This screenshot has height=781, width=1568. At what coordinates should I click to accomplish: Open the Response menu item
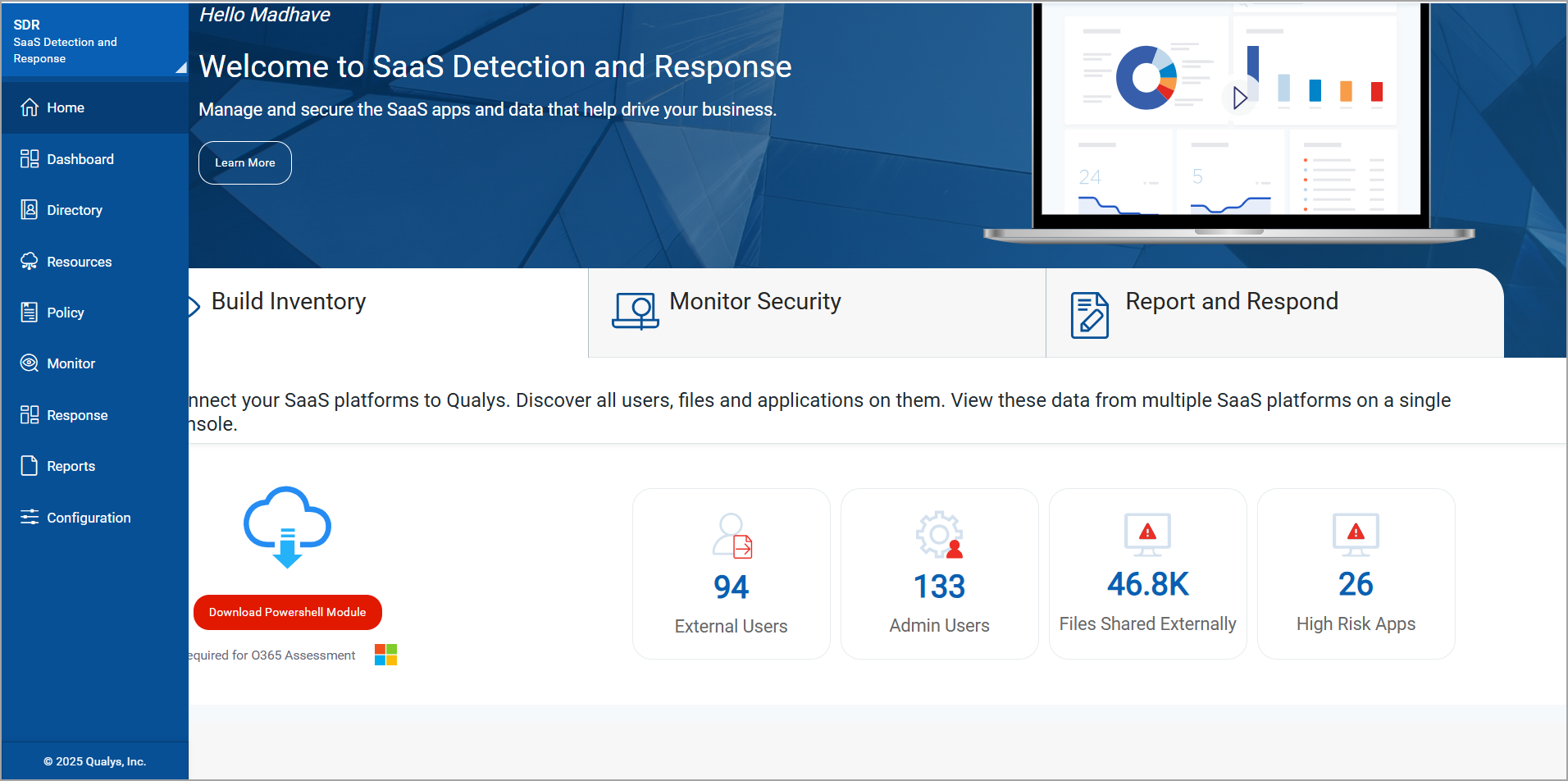point(95,415)
